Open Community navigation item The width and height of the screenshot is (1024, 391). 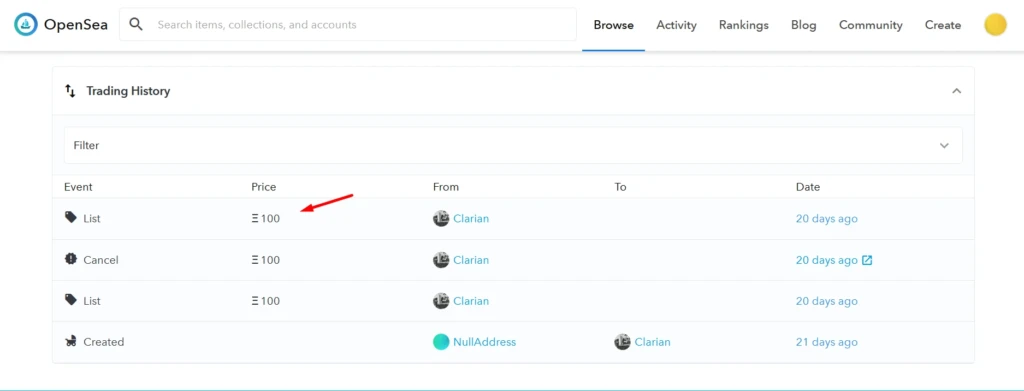871,25
